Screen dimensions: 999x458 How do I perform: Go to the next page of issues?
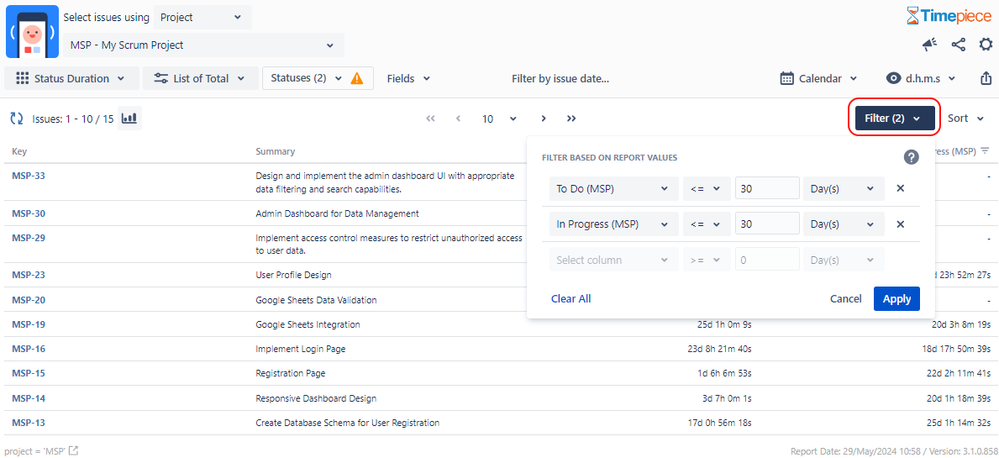pyautogui.click(x=543, y=118)
